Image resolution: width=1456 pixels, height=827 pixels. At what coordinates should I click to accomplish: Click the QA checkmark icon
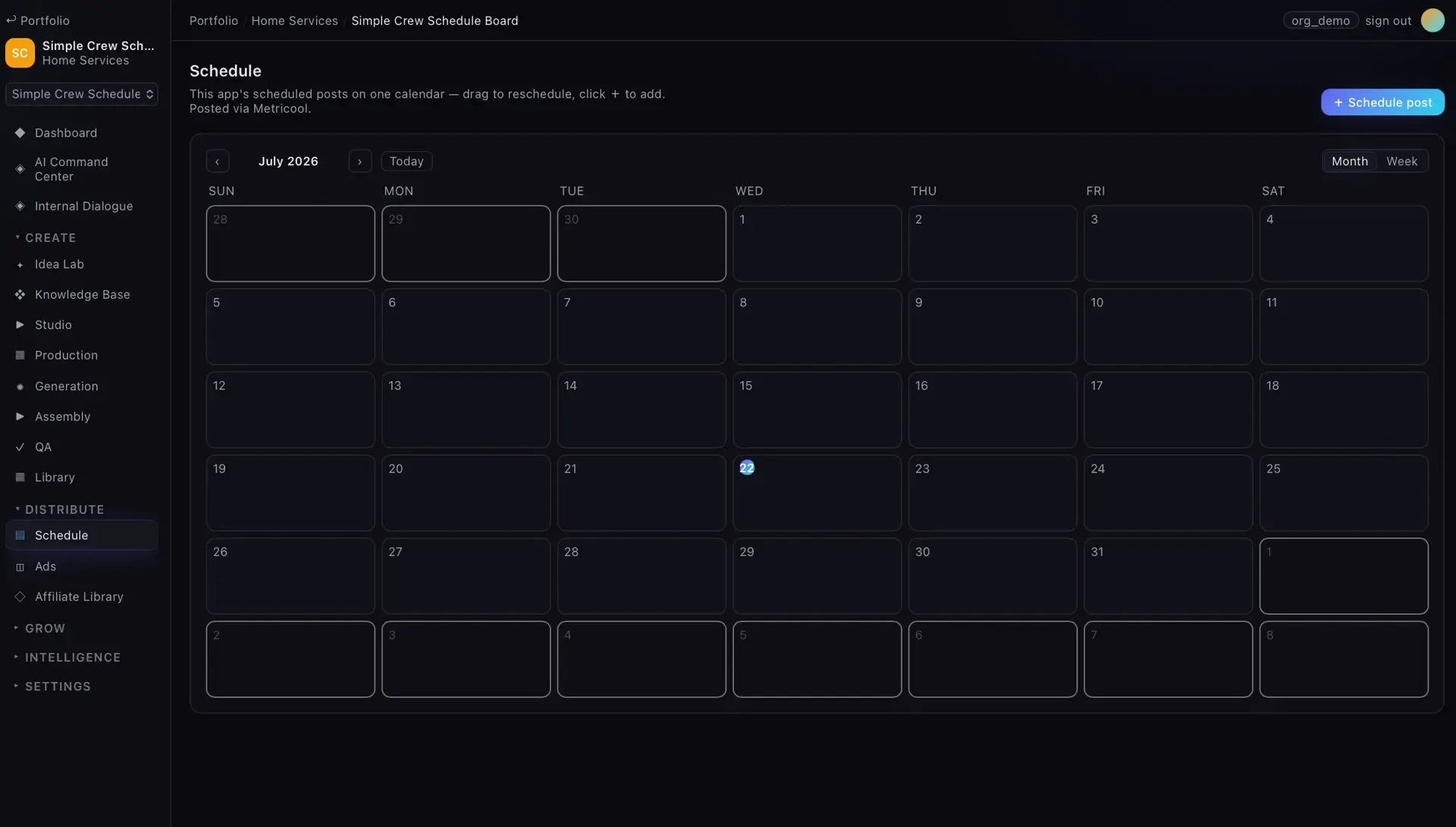point(20,447)
